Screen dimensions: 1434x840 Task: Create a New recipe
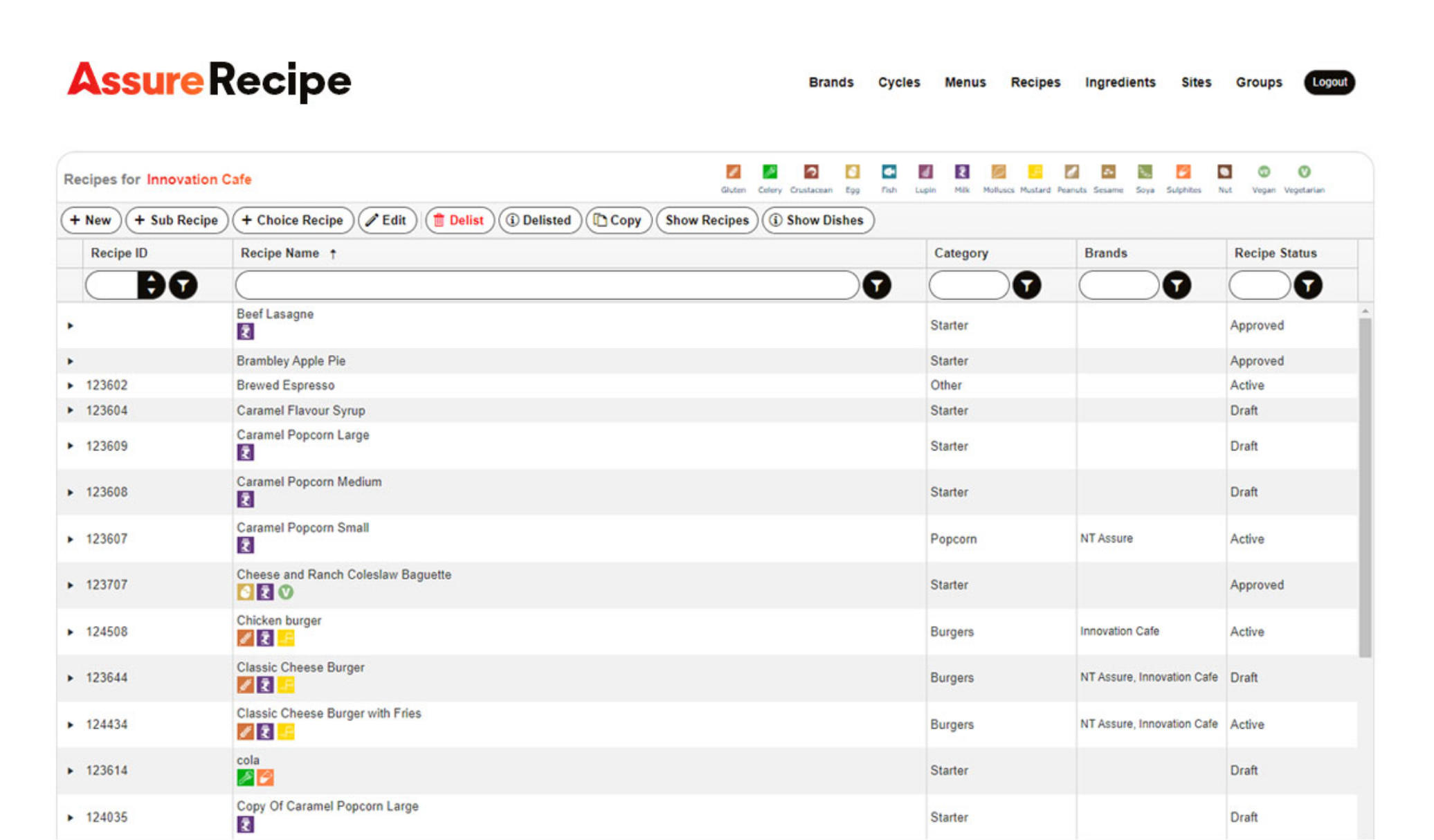91,220
